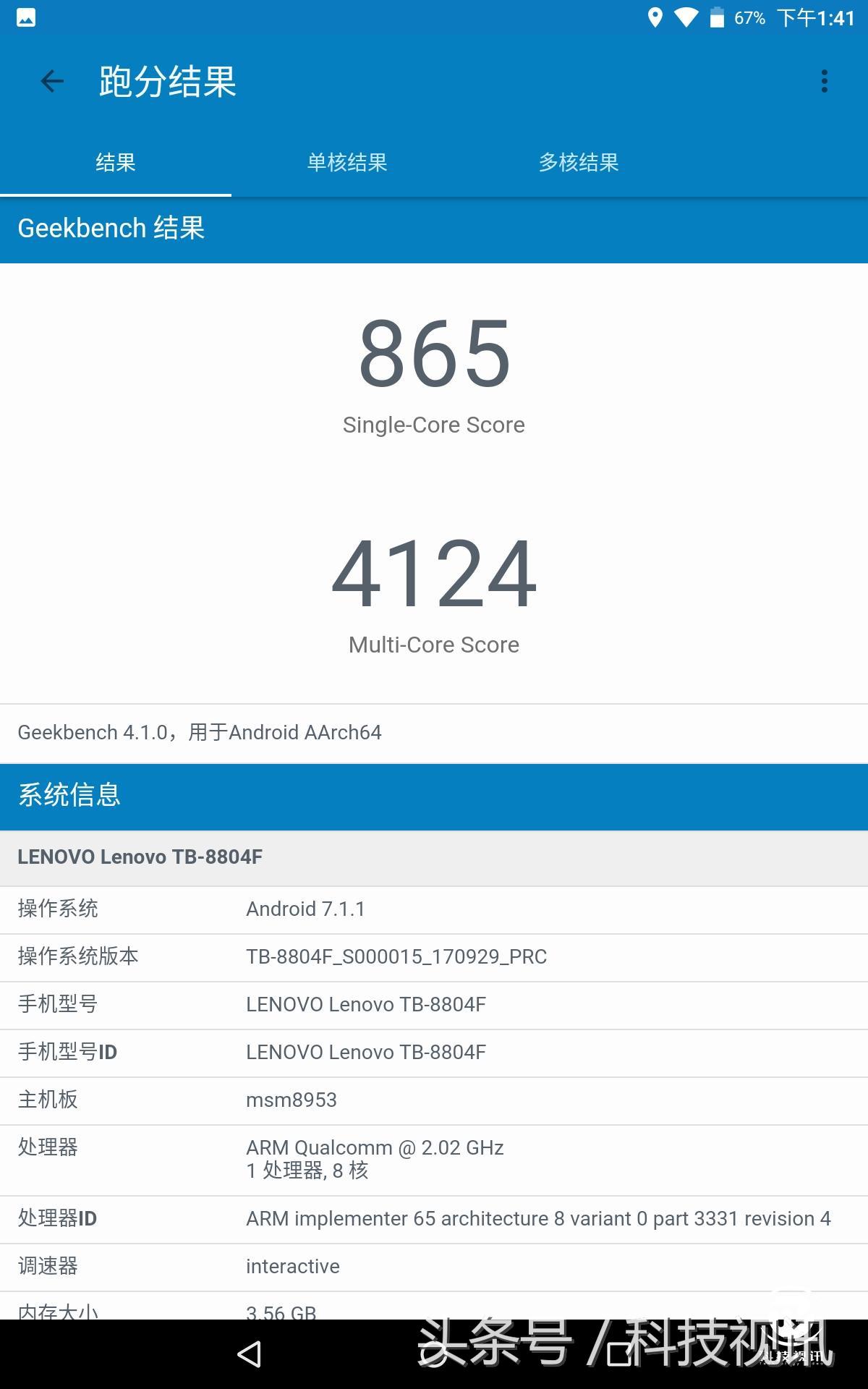Select the interactive governor value
868x1389 pixels.
(x=293, y=1266)
